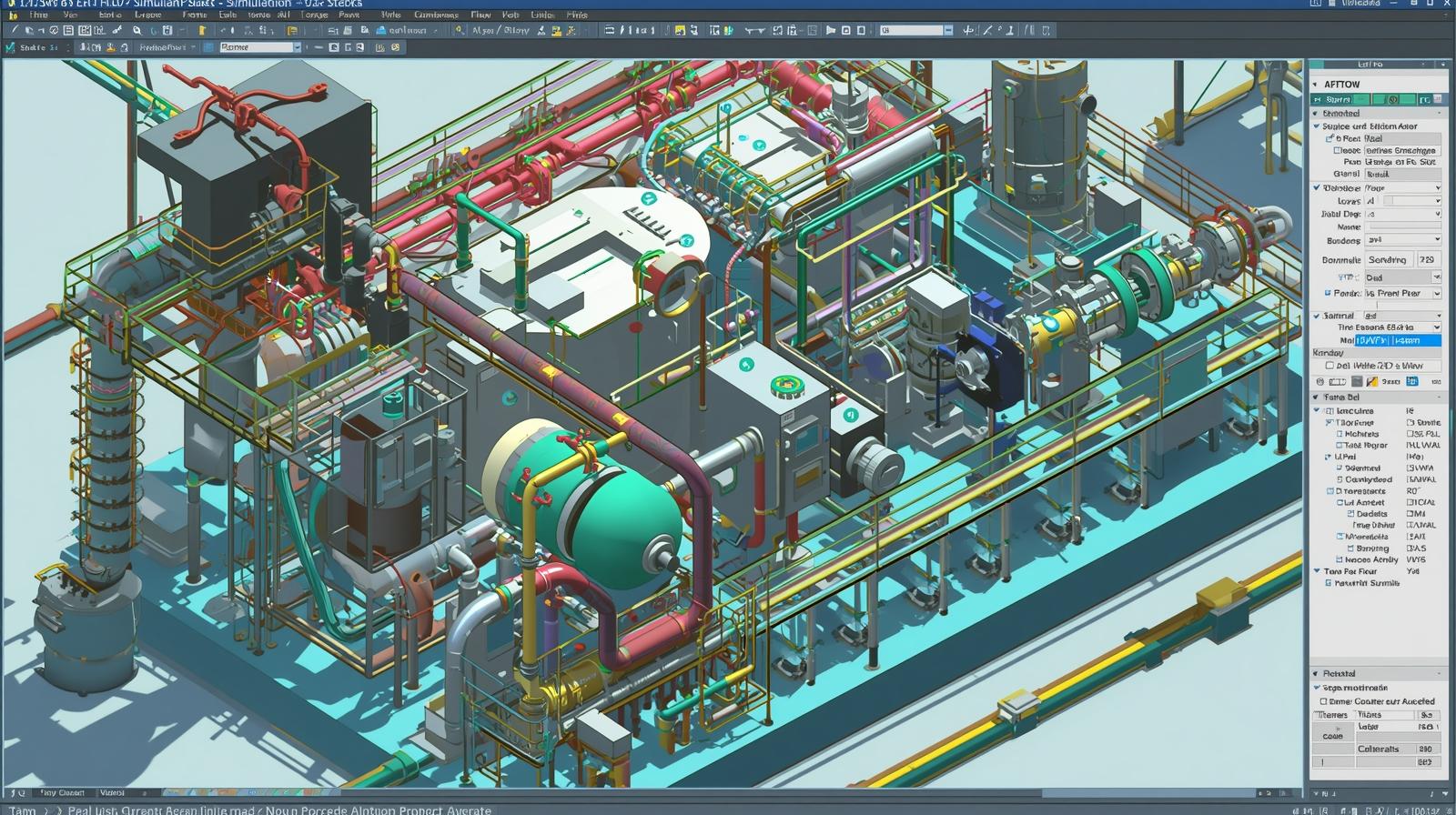Click the axis icon right of toolbar search box
The width and height of the screenshot is (1456, 815).
coord(968,30)
